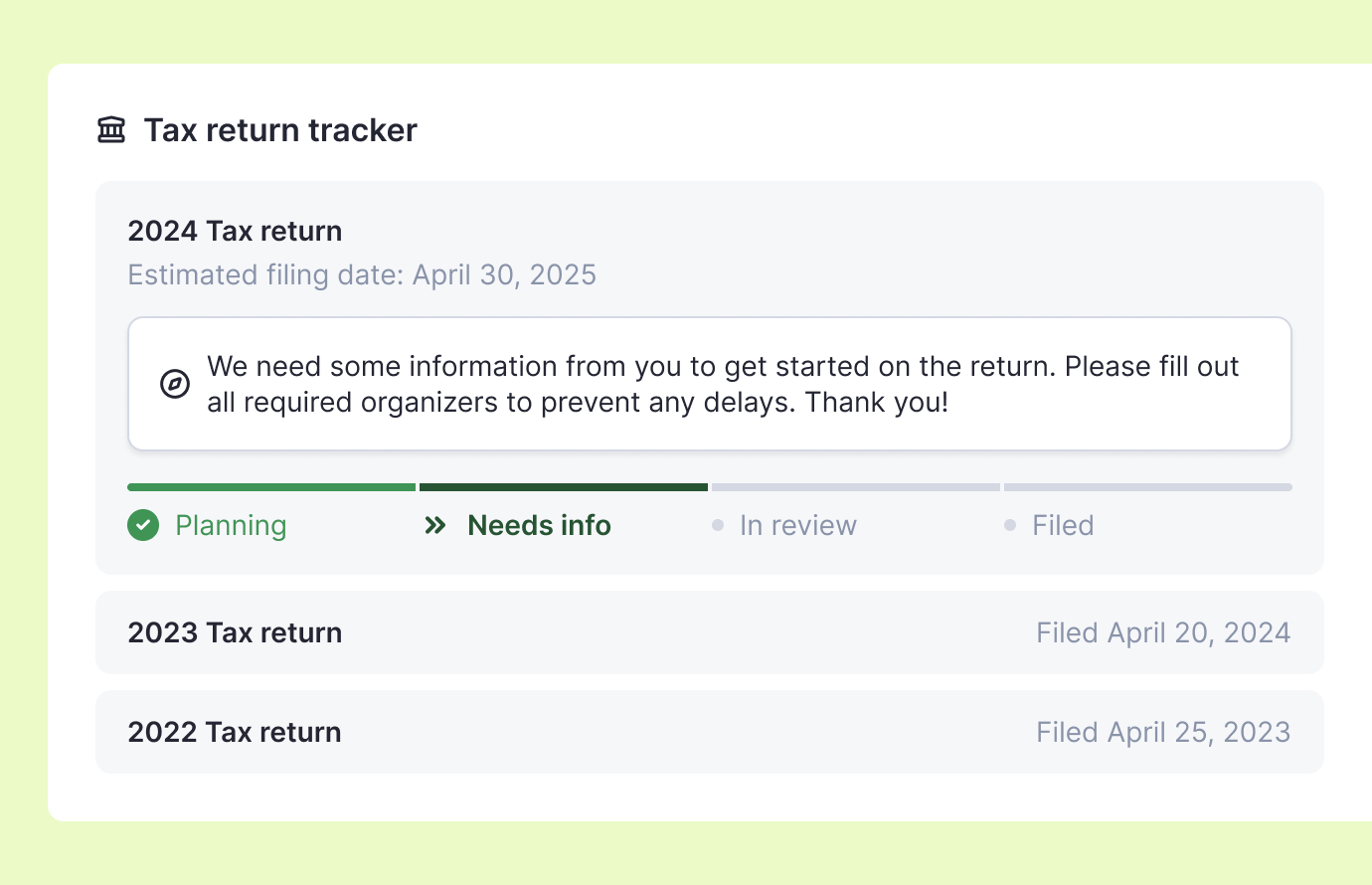Click the gray Filed progress segment
1372x885 pixels.
[1148, 487]
